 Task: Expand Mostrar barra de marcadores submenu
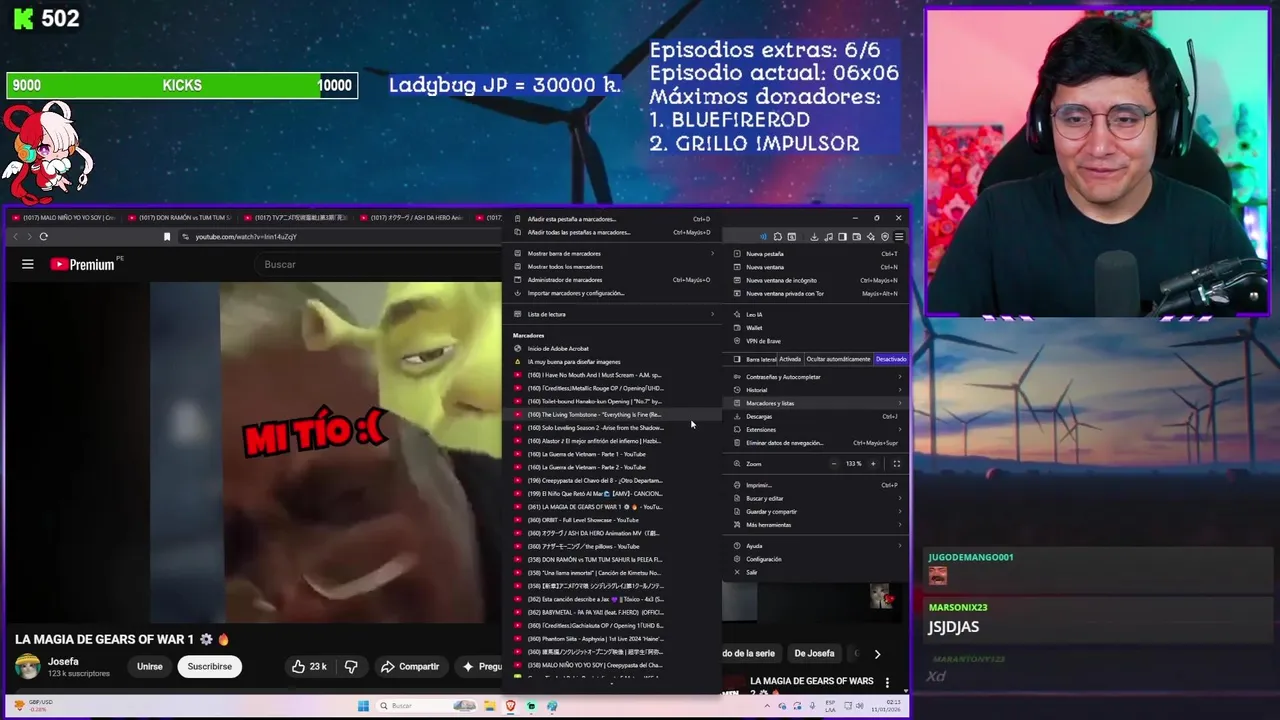click(614, 254)
